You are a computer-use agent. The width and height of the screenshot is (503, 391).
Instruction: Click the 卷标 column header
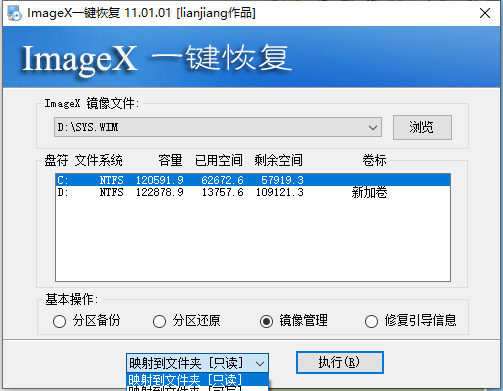point(375,160)
